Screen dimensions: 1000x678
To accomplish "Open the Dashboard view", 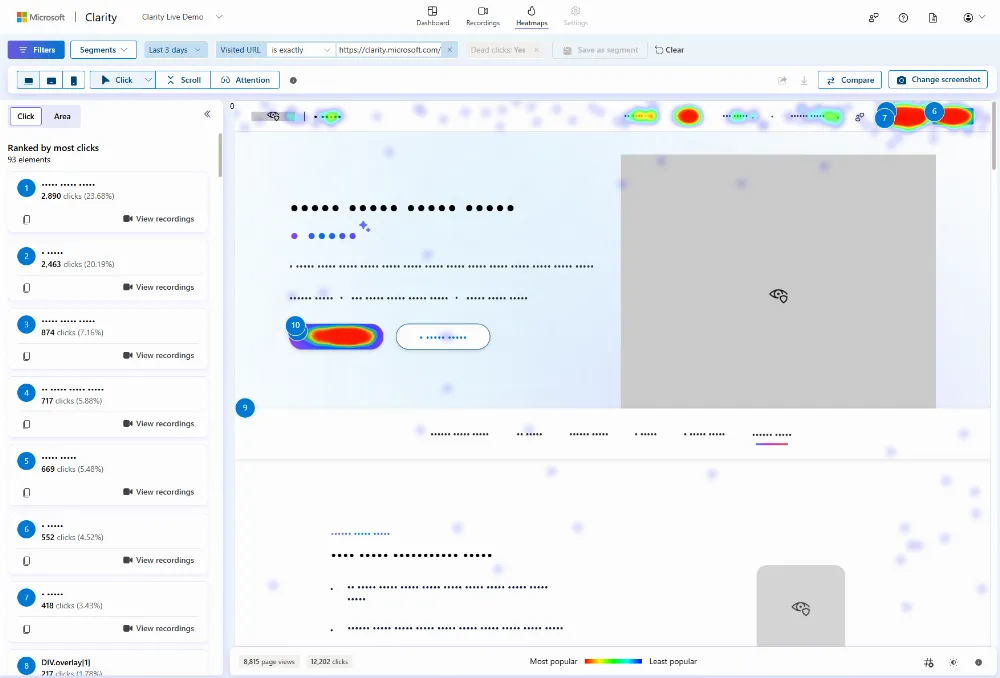I will (x=432, y=16).
